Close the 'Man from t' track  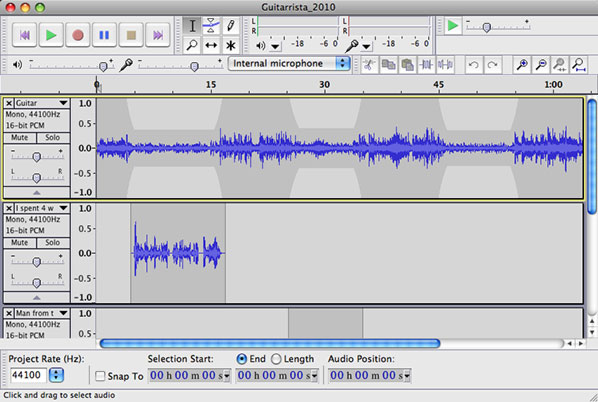(9, 313)
